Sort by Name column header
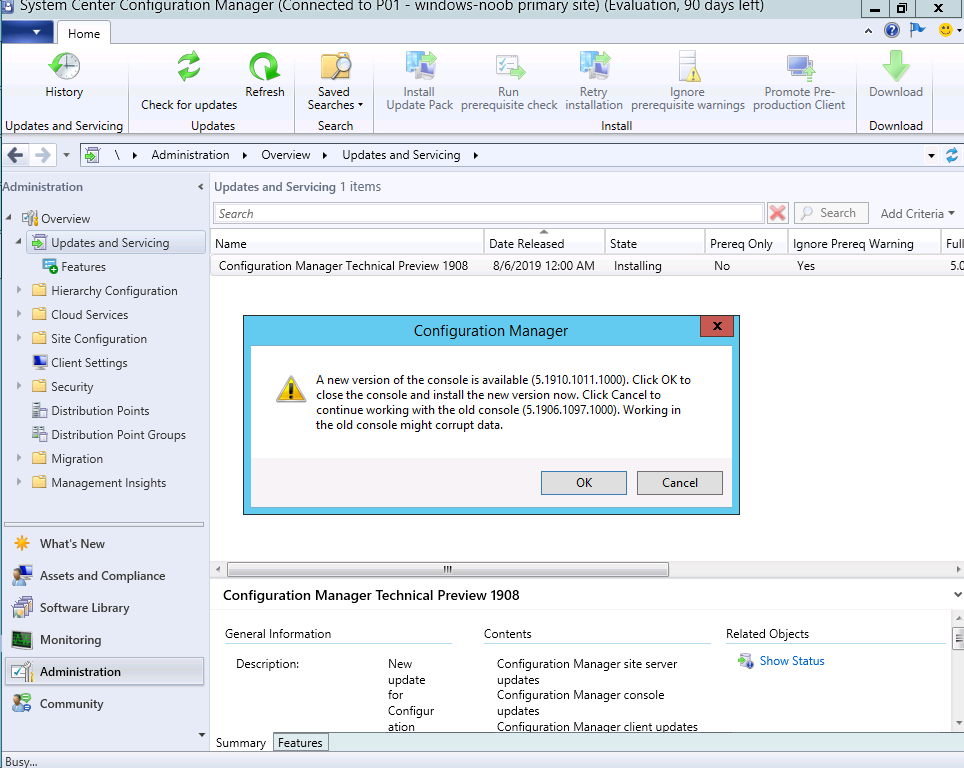964x768 pixels. pyautogui.click(x=347, y=243)
